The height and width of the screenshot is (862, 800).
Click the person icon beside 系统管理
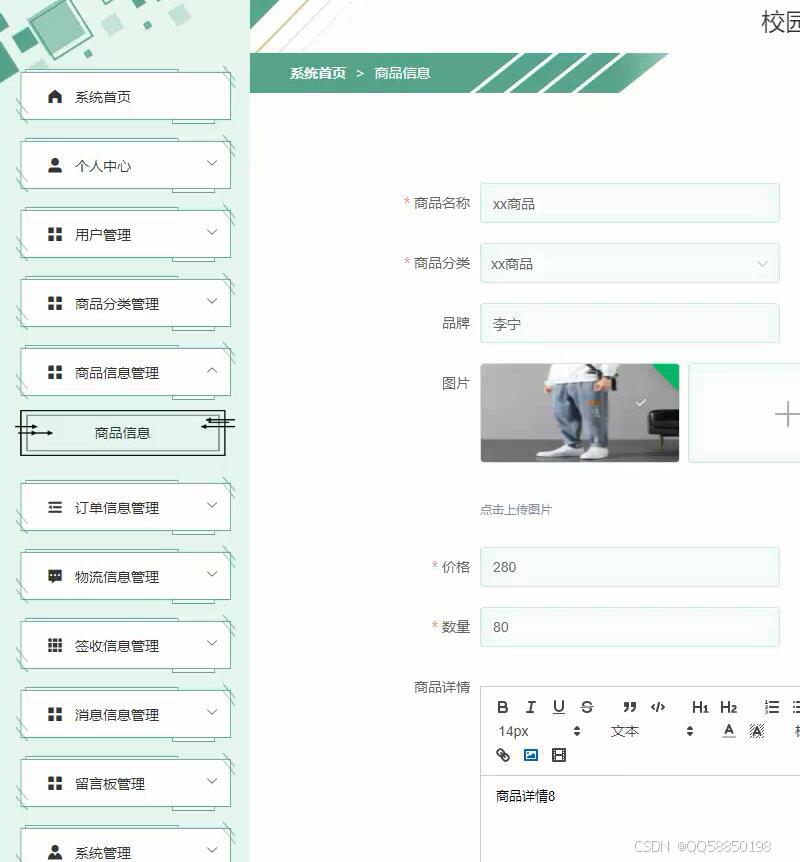point(55,852)
